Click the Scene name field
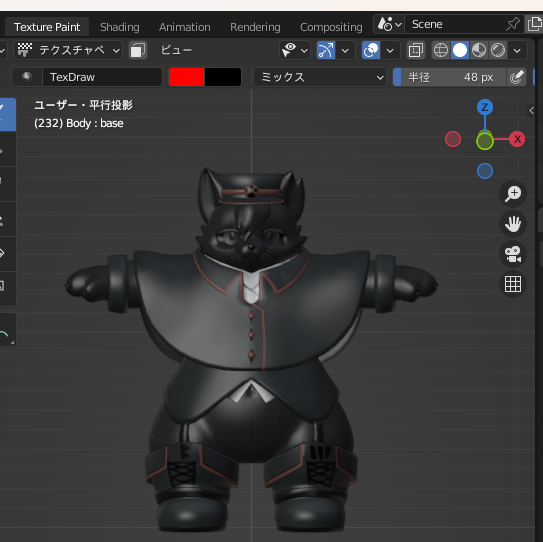This screenshot has width=543, height=542. tap(455, 24)
